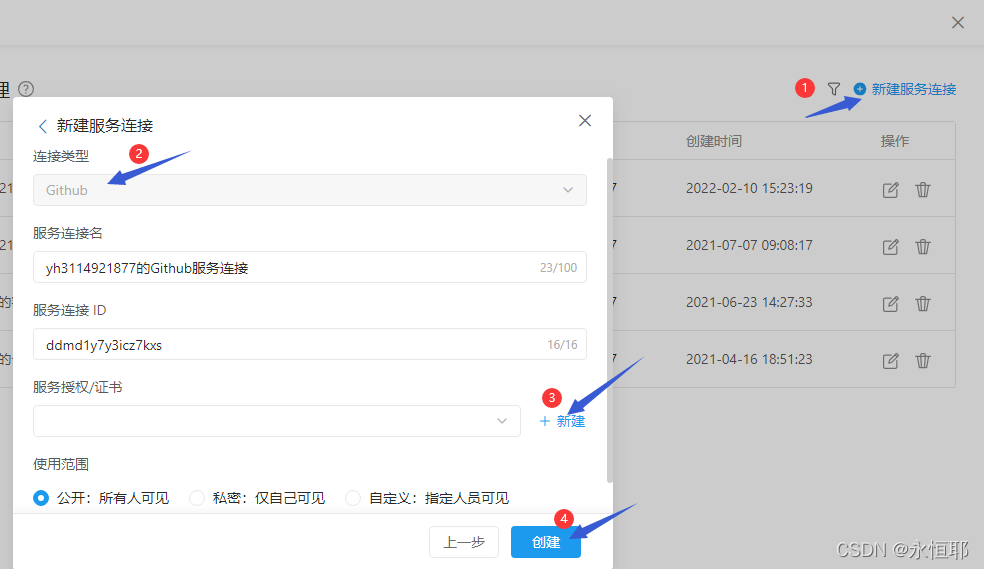Open the 连接类型 Github dropdown
Viewport: 984px width, 569px height.
point(310,190)
